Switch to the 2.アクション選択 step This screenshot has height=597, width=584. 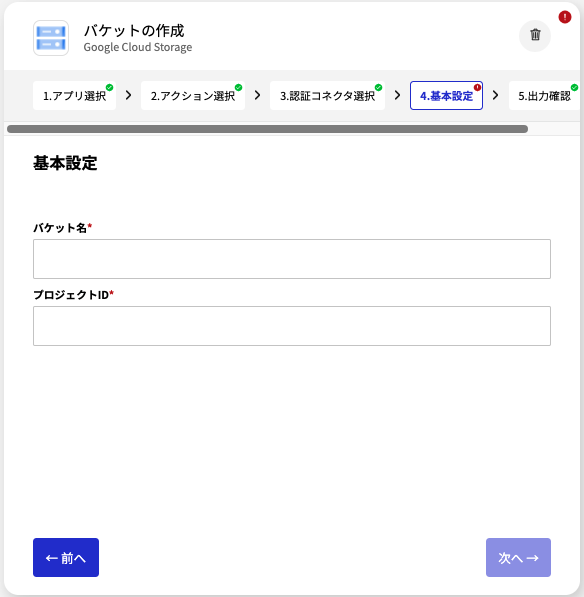tap(193, 96)
